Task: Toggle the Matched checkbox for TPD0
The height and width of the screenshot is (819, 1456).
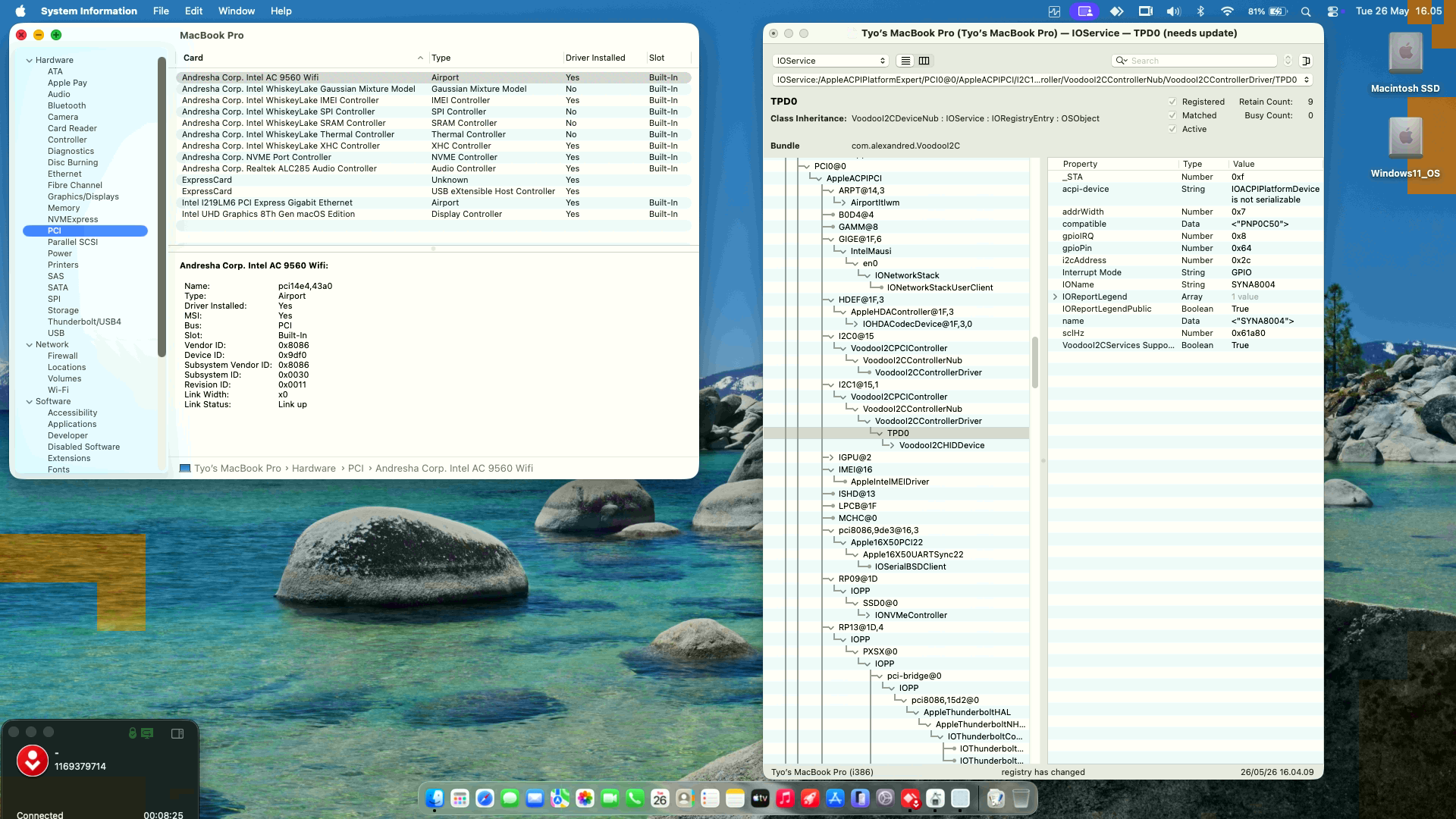Action: (1172, 115)
